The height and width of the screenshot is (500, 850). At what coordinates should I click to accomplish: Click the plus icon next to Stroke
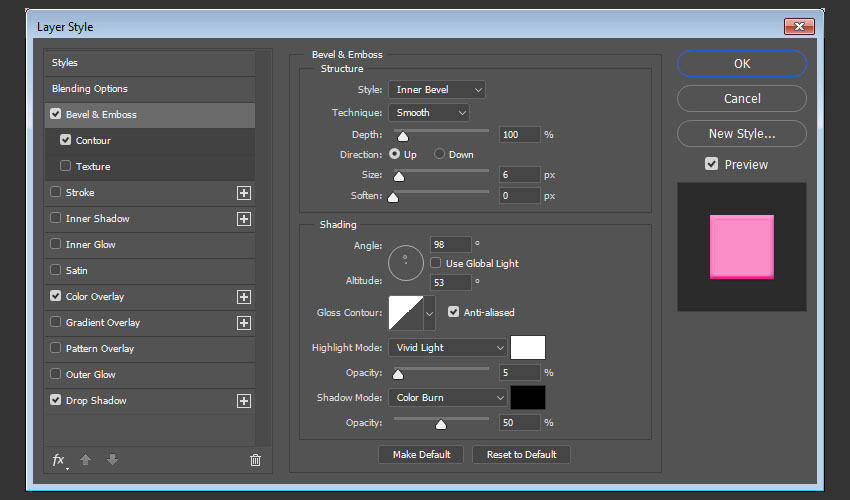[243, 193]
